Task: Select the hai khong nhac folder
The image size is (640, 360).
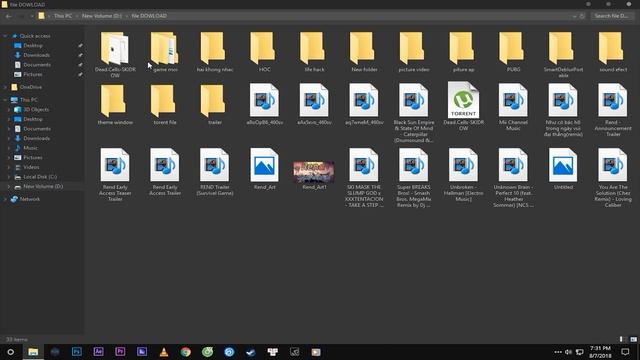Action: click(215, 52)
